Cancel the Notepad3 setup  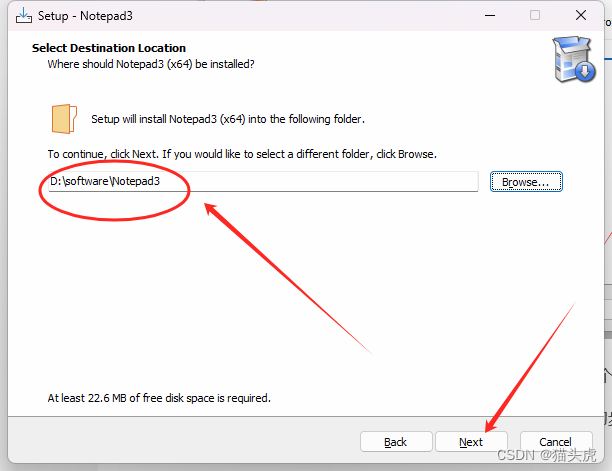(x=556, y=442)
